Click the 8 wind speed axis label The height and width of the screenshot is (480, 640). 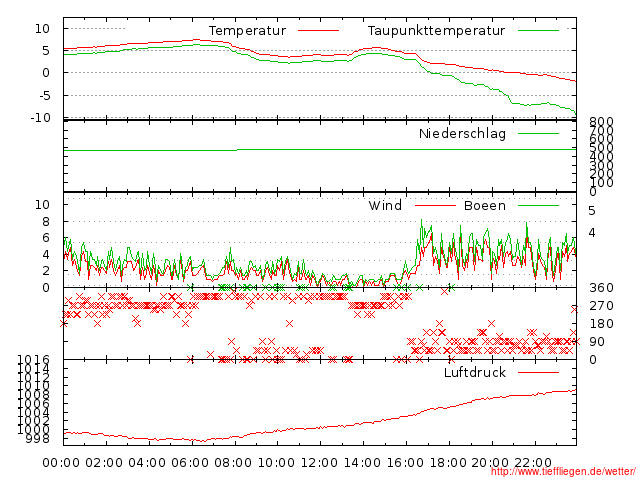pyautogui.click(x=46, y=222)
